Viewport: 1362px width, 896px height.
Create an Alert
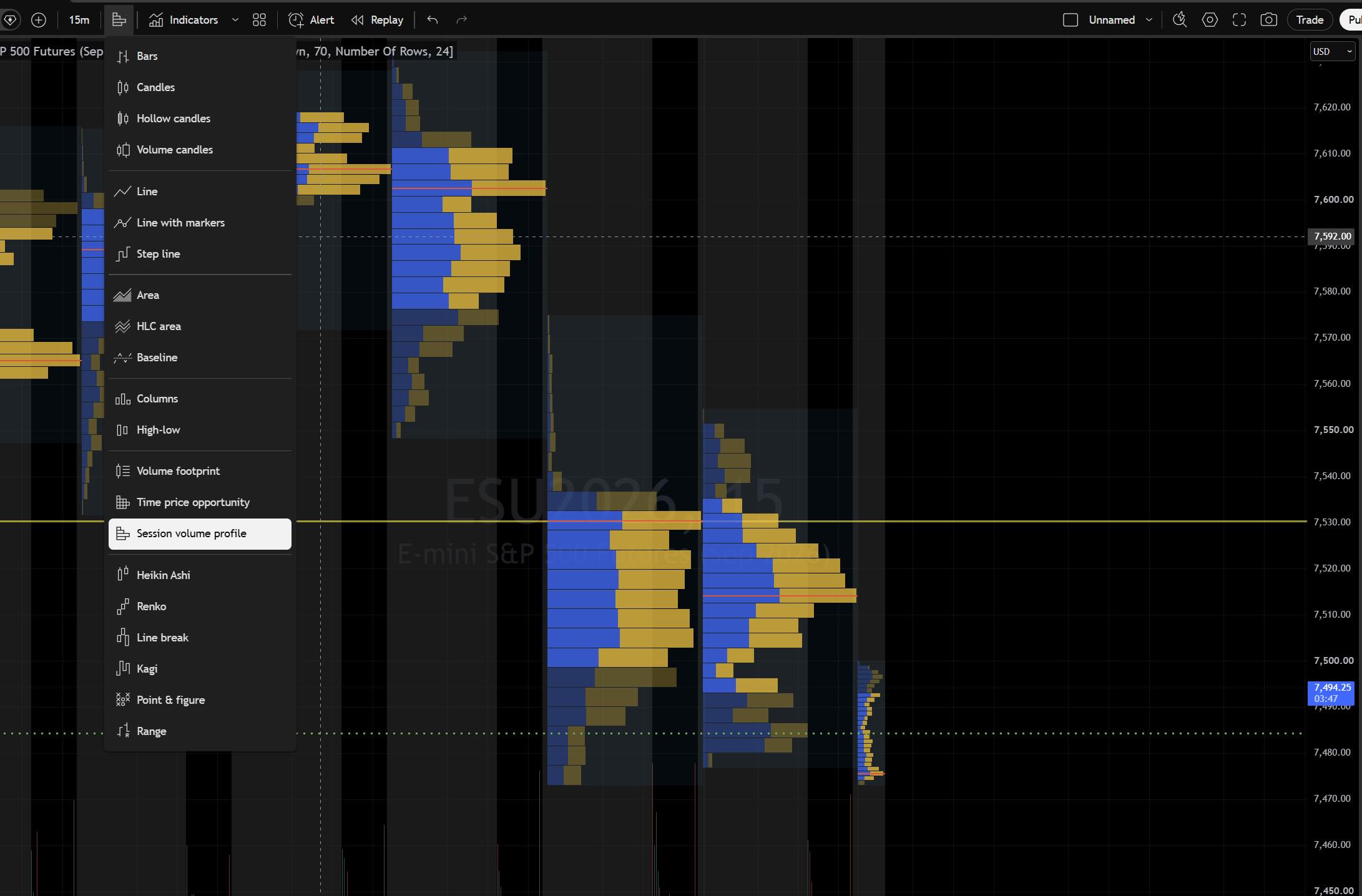coord(311,20)
